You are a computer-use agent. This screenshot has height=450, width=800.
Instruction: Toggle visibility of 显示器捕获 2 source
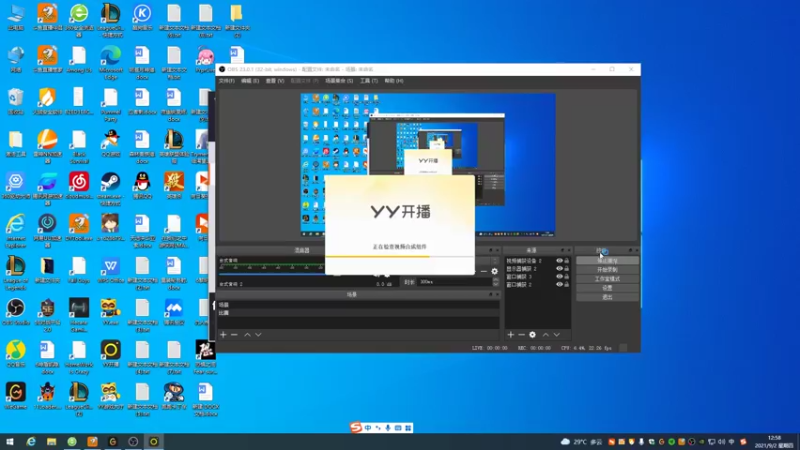tap(559, 268)
